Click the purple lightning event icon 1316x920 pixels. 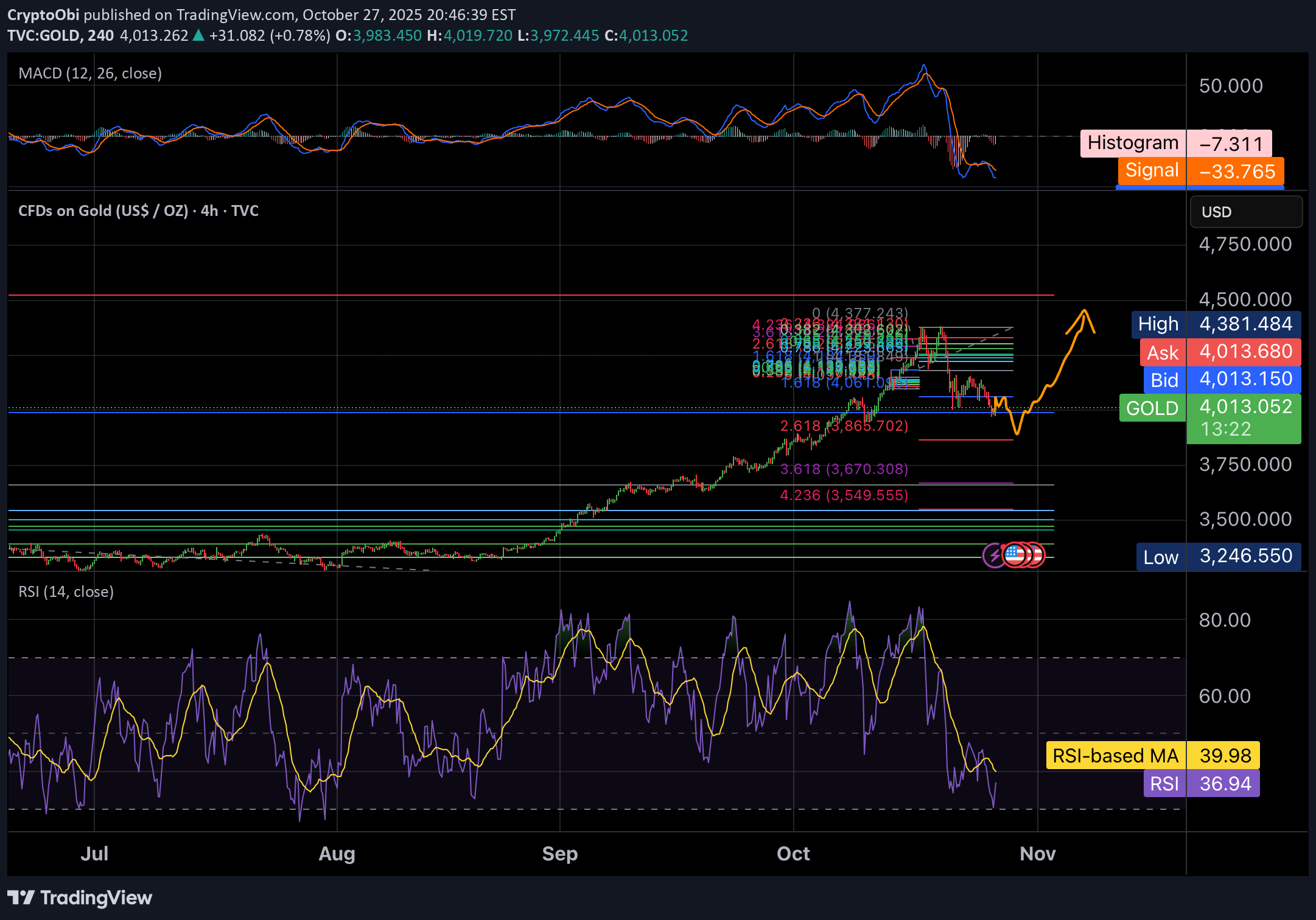tap(993, 555)
